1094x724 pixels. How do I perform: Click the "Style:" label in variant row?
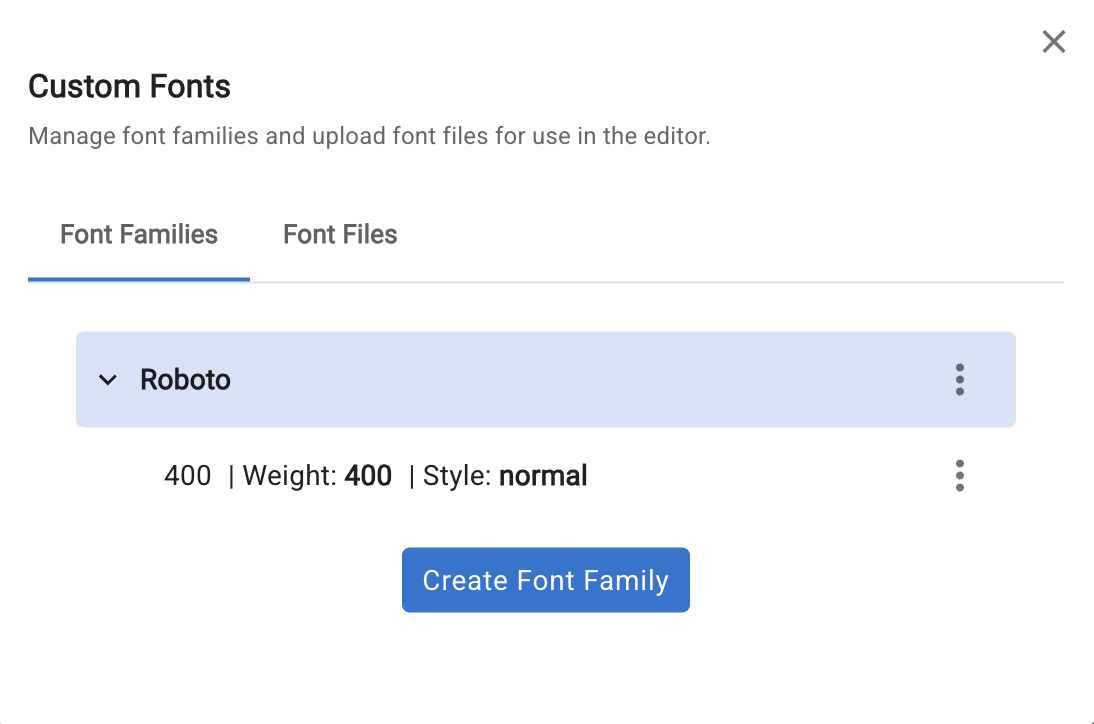[457, 476]
